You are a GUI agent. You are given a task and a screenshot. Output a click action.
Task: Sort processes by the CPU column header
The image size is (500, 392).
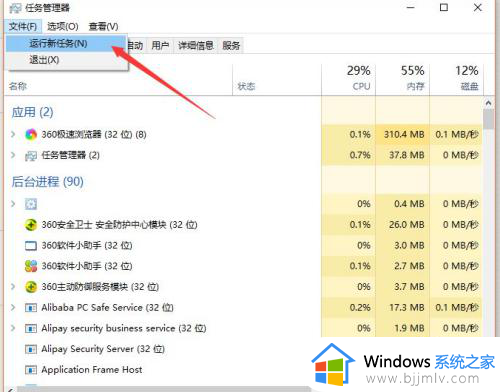tap(349, 78)
